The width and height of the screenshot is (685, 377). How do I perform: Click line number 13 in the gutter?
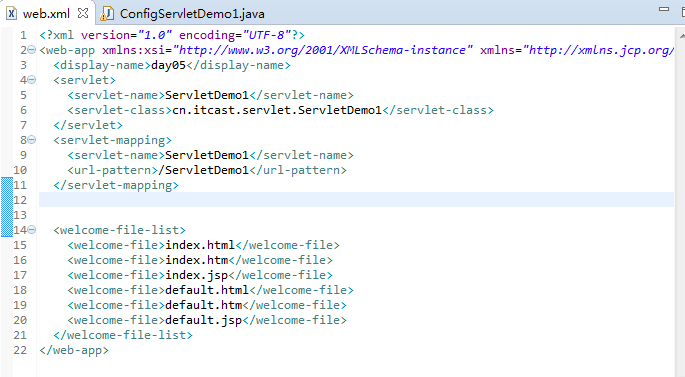(x=20, y=215)
